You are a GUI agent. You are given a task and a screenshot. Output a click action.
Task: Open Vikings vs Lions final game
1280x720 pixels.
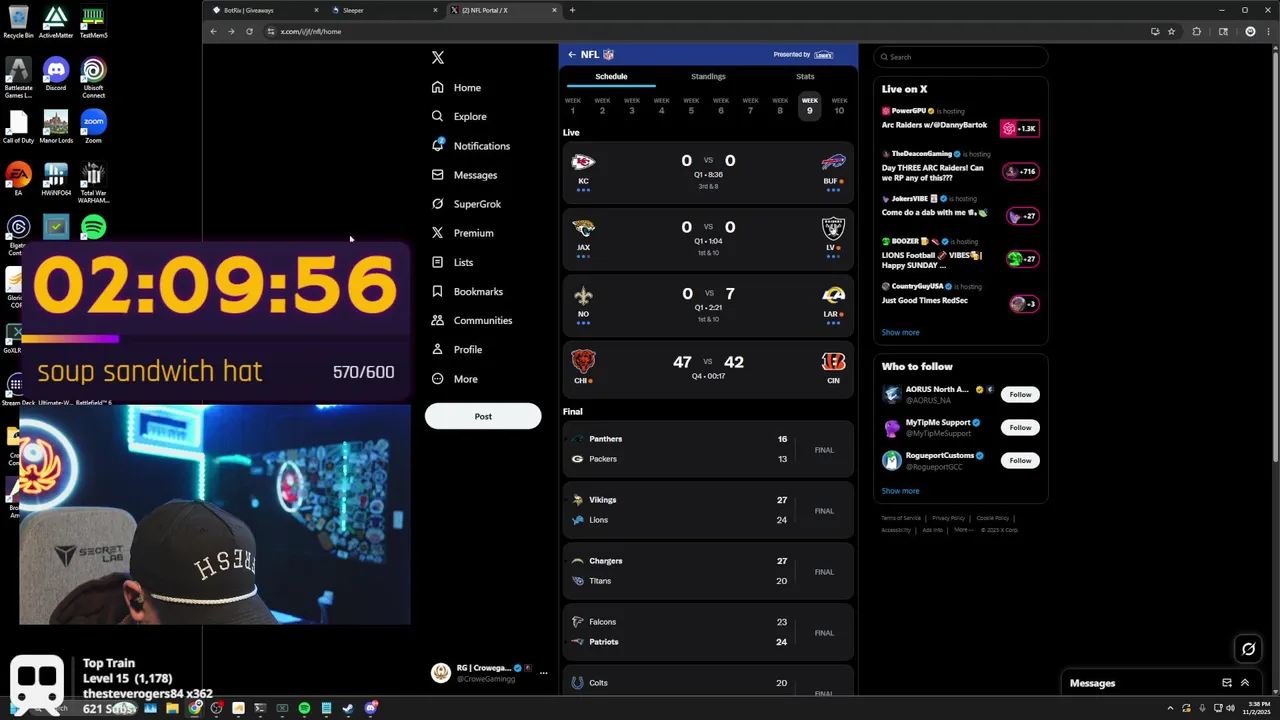708,510
